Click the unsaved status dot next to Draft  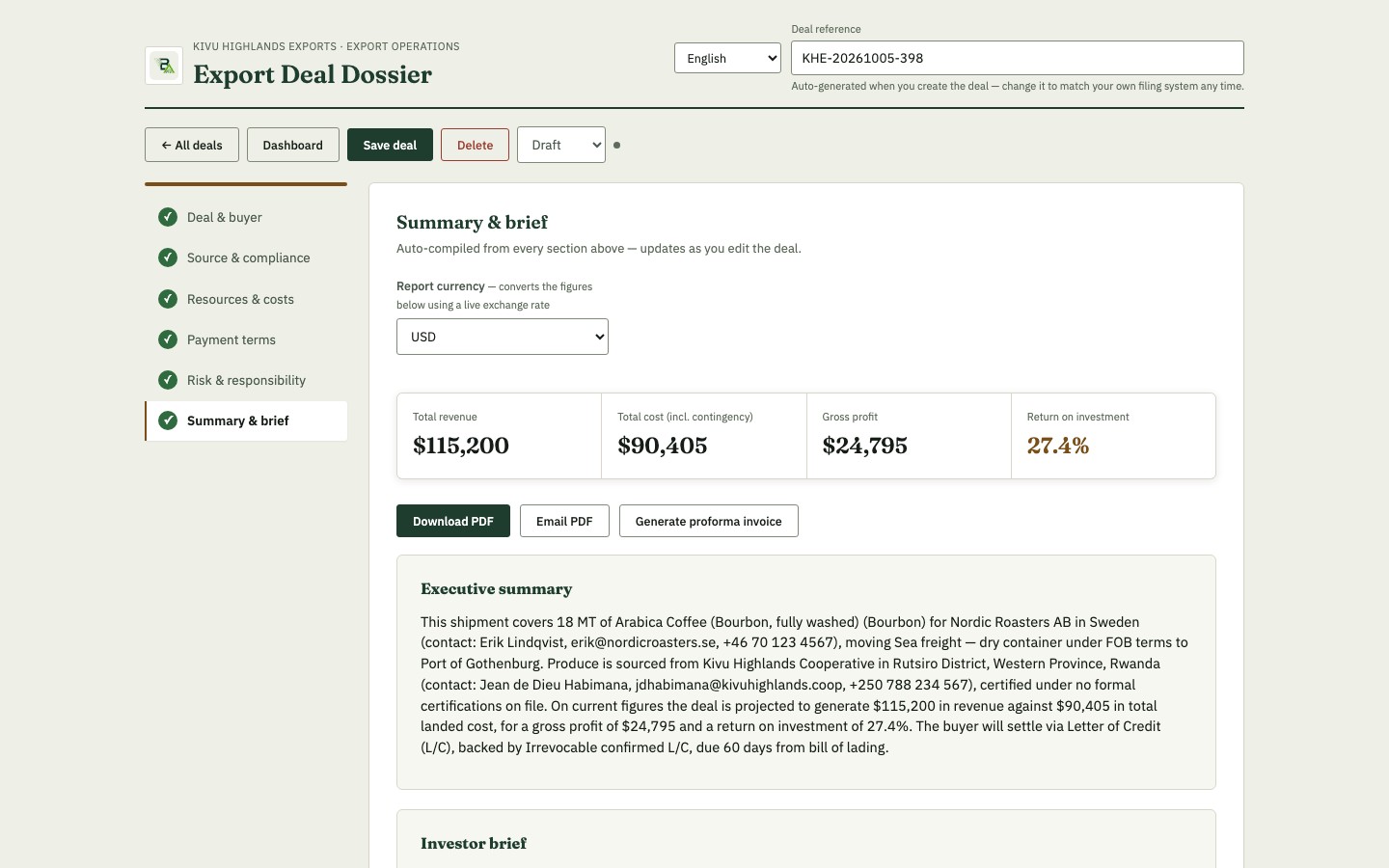617,146
